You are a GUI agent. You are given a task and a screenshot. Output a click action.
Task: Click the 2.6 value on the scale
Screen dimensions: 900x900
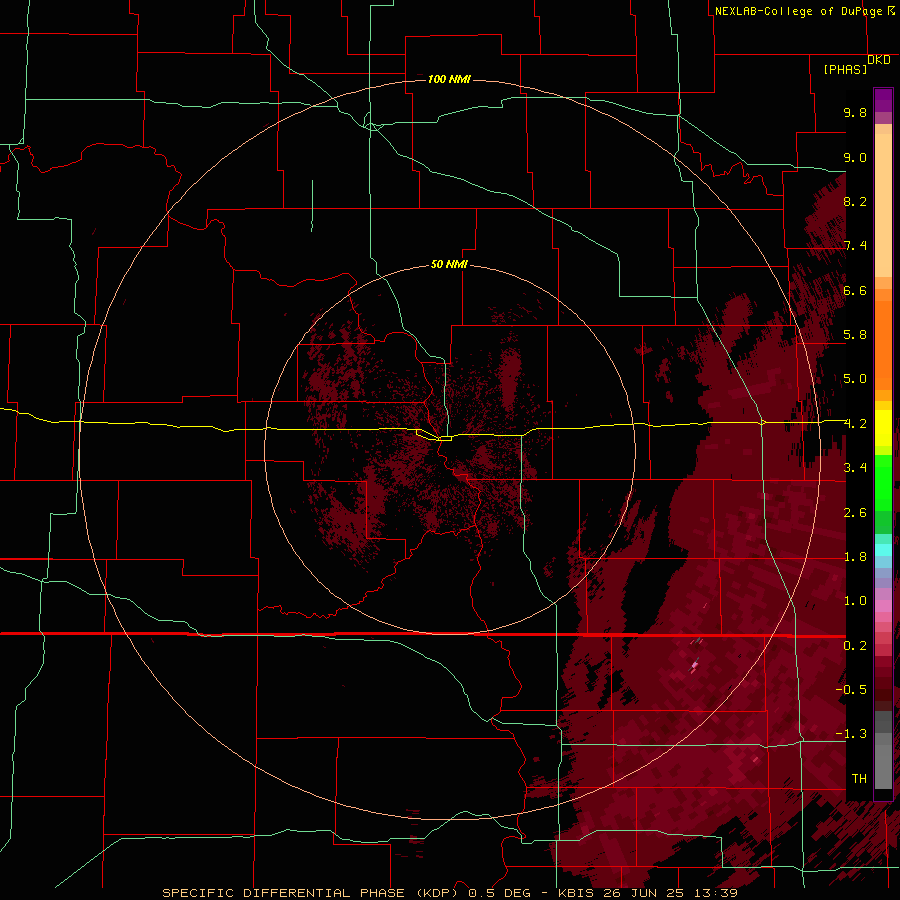pyautogui.click(x=855, y=513)
